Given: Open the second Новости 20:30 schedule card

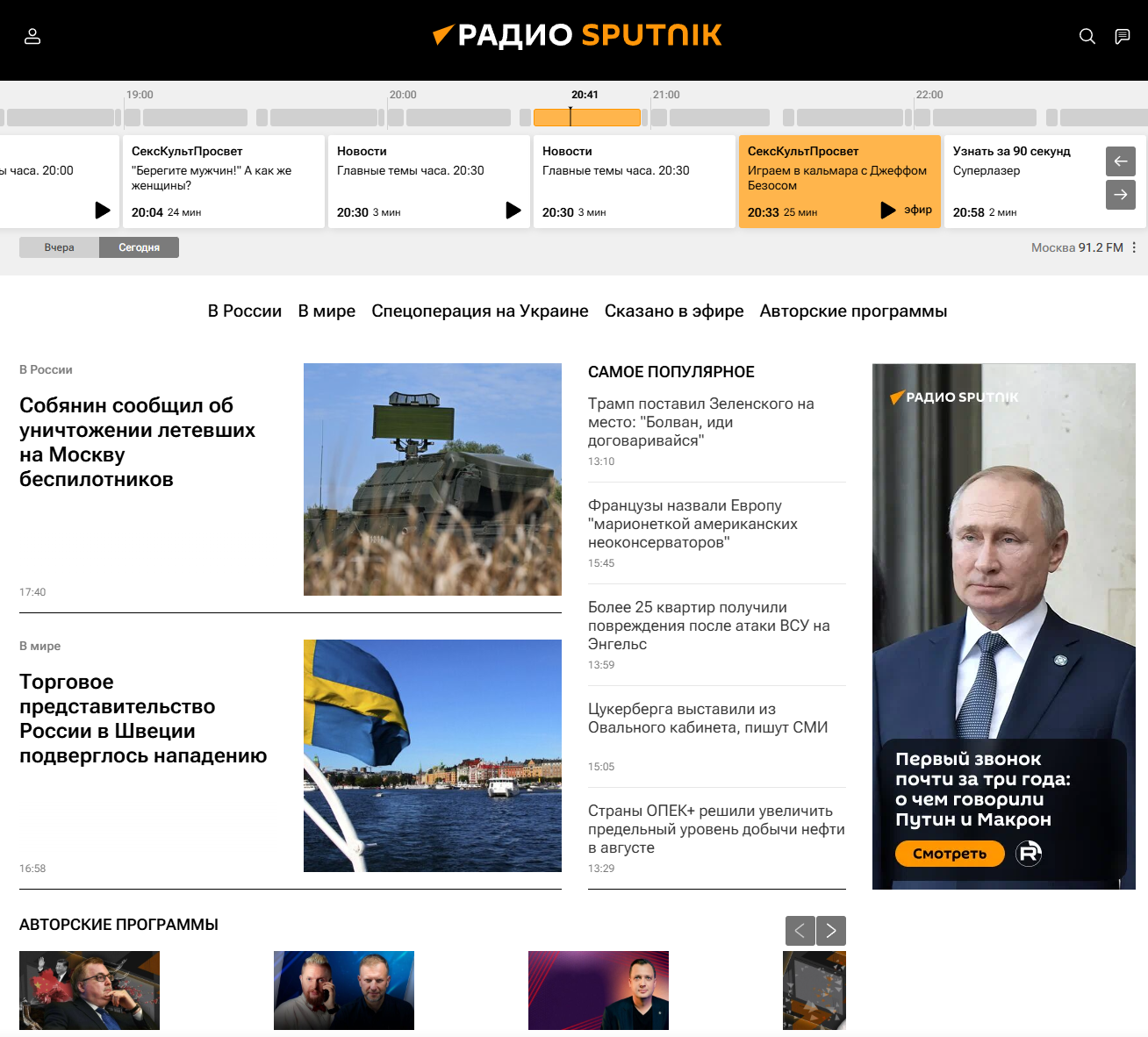Looking at the screenshot, I should (x=635, y=182).
